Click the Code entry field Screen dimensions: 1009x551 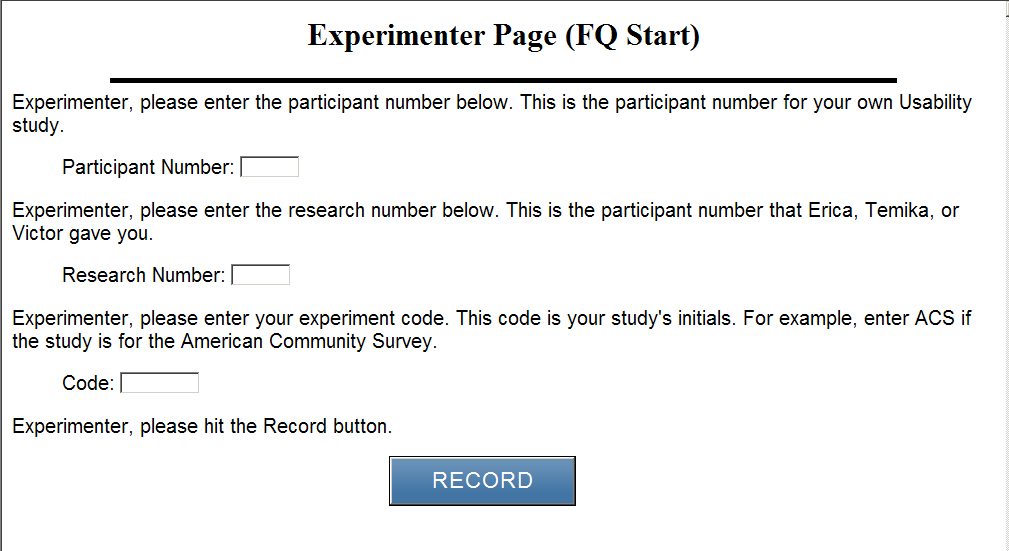pyautogui.click(x=159, y=383)
